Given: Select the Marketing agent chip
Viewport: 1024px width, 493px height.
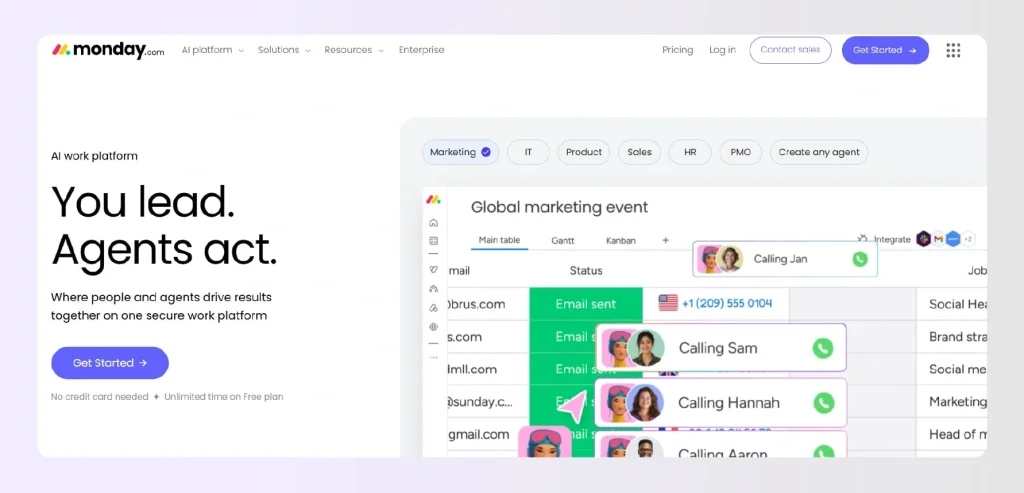Looking at the screenshot, I should click(460, 152).
